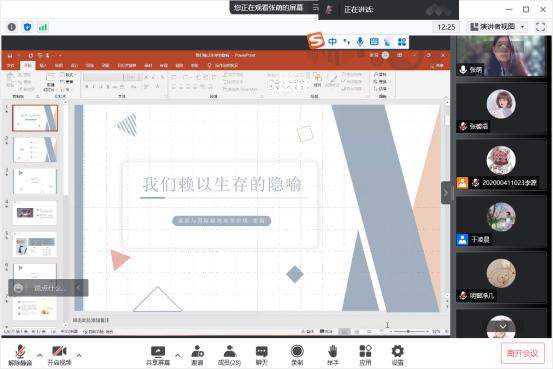This screenshot has width=553, height=369.
Task: Toggle full screen mode icon
Action: (540, 27)
